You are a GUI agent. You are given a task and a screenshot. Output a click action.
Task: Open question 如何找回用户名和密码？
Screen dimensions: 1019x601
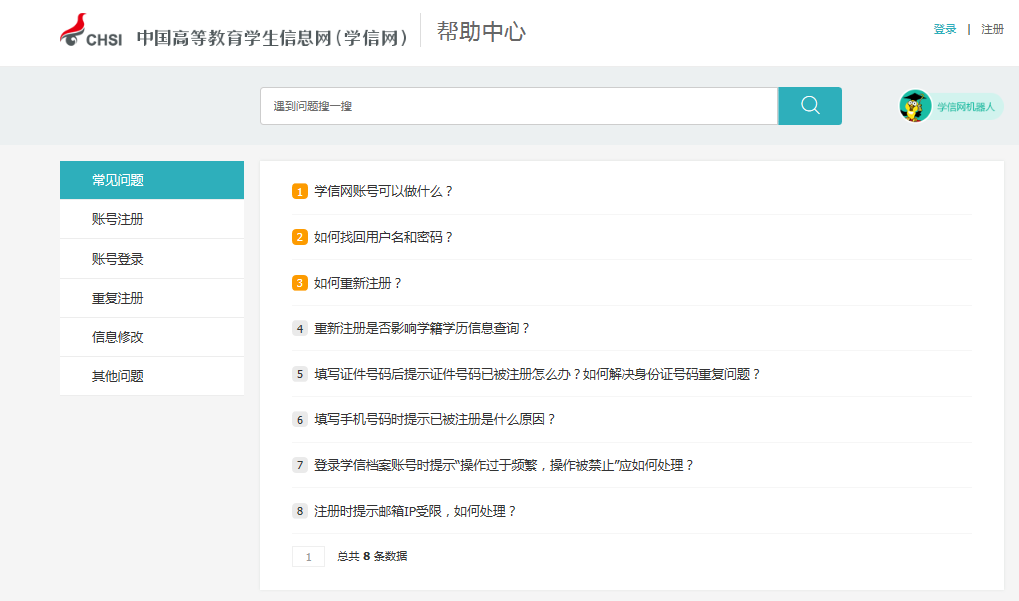(384, 238)
